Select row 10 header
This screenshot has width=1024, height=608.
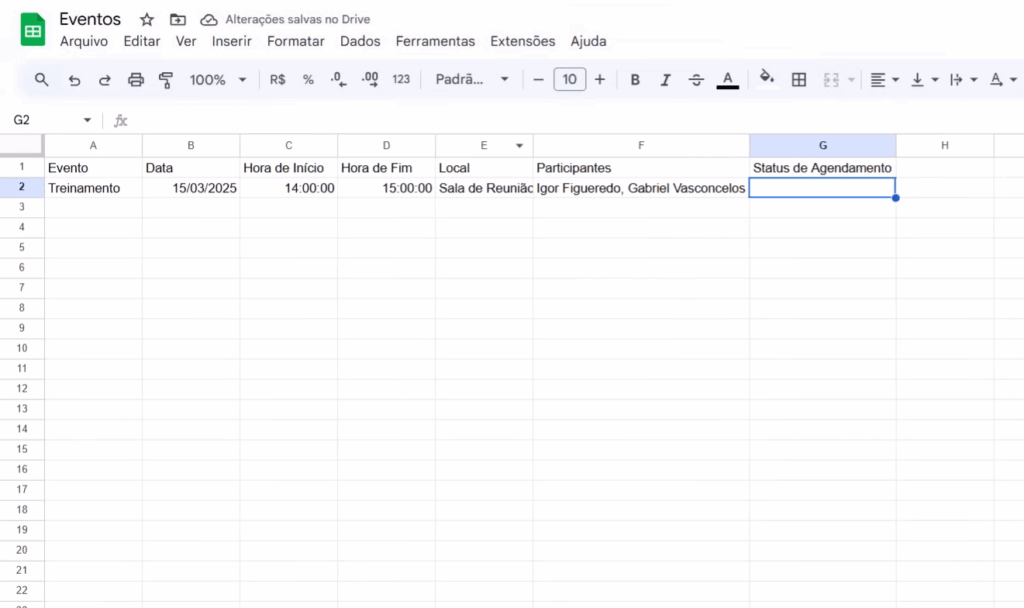(x=22, y=348)
